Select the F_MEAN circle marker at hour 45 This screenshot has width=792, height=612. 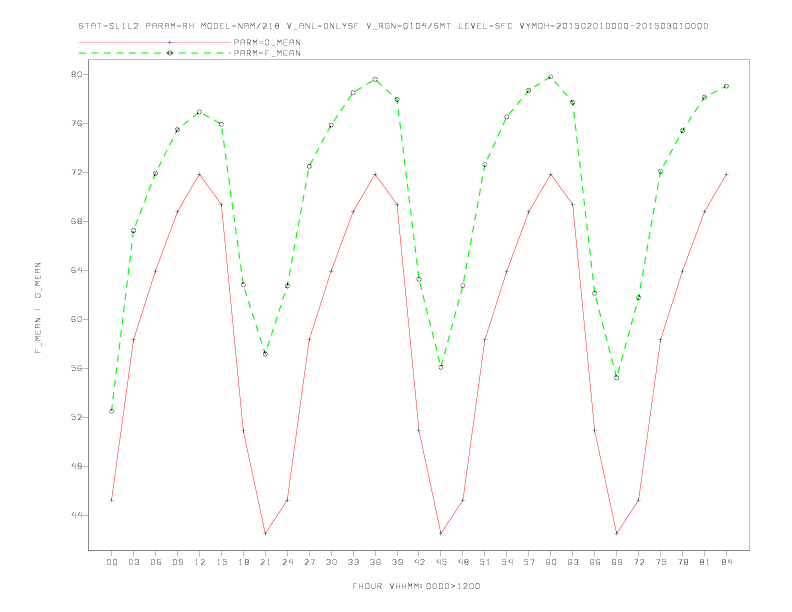point(441,368)
